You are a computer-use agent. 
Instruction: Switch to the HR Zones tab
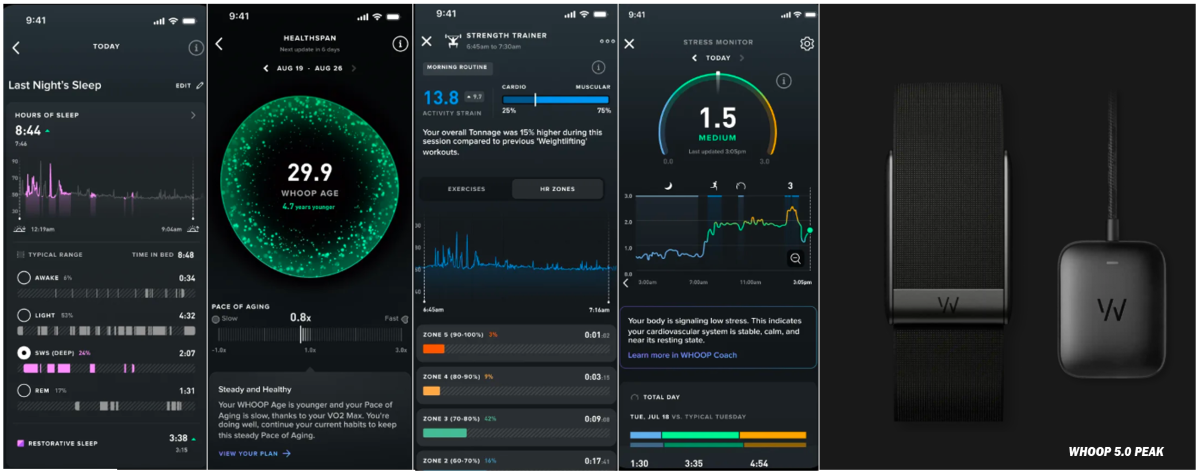point(557,188)
